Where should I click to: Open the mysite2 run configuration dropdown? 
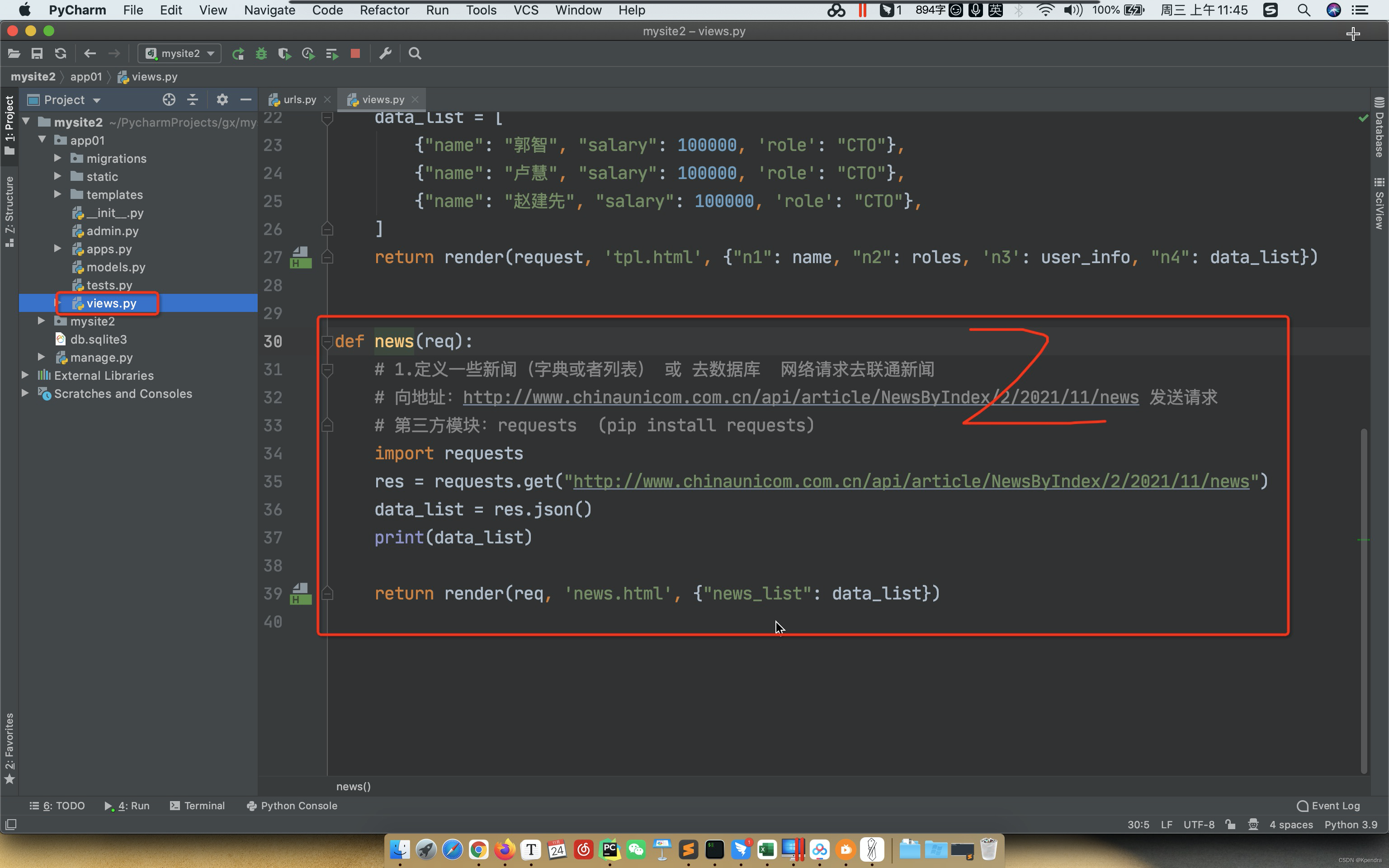click(x=180, y=53)
